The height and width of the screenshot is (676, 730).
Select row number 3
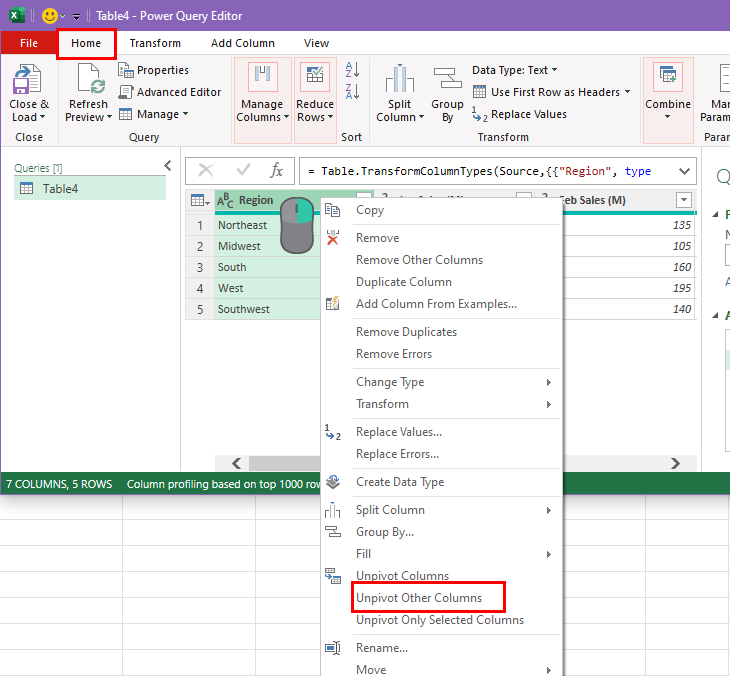click(200, 267)
